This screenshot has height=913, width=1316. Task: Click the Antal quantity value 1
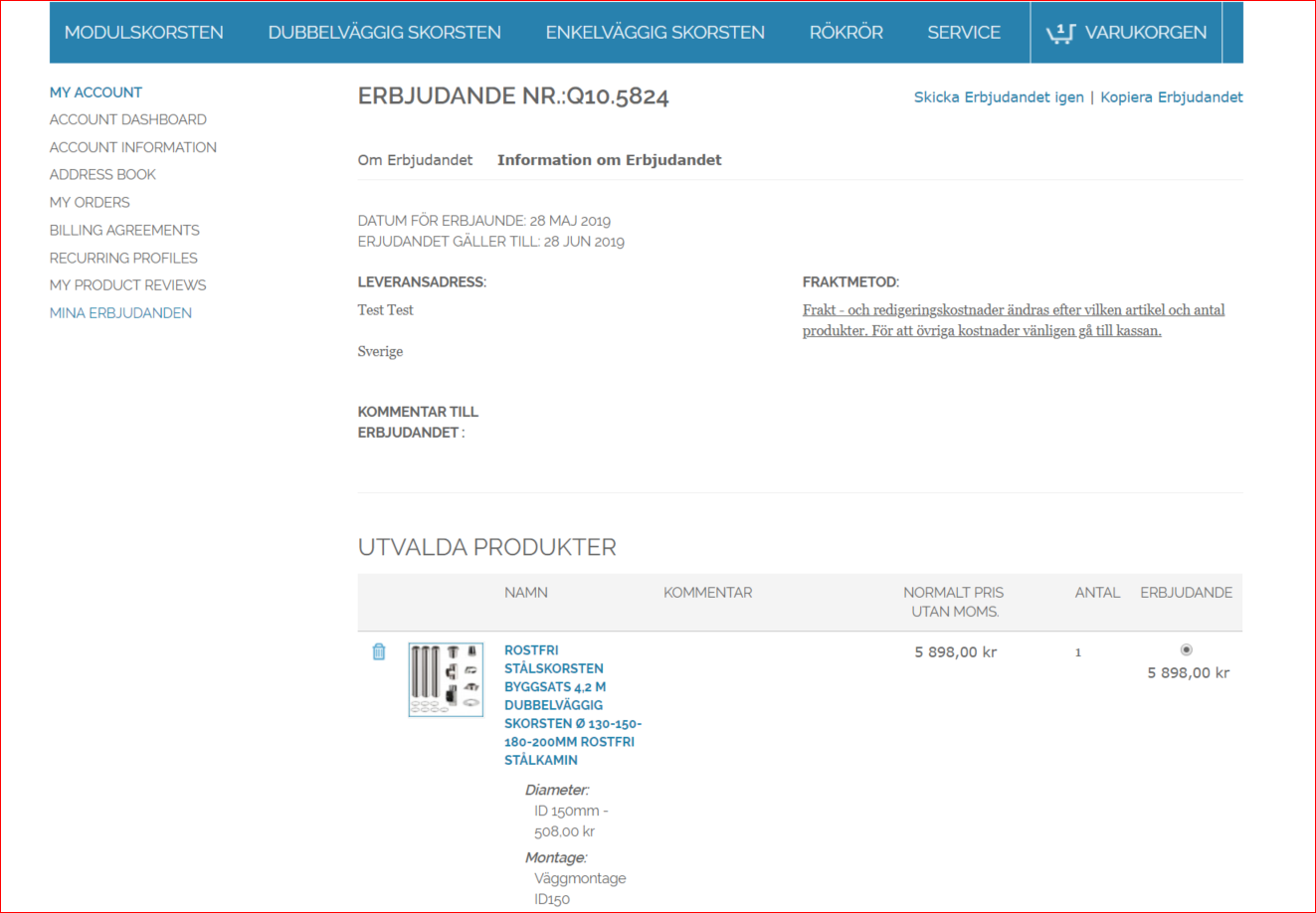tap(1077, 652)
